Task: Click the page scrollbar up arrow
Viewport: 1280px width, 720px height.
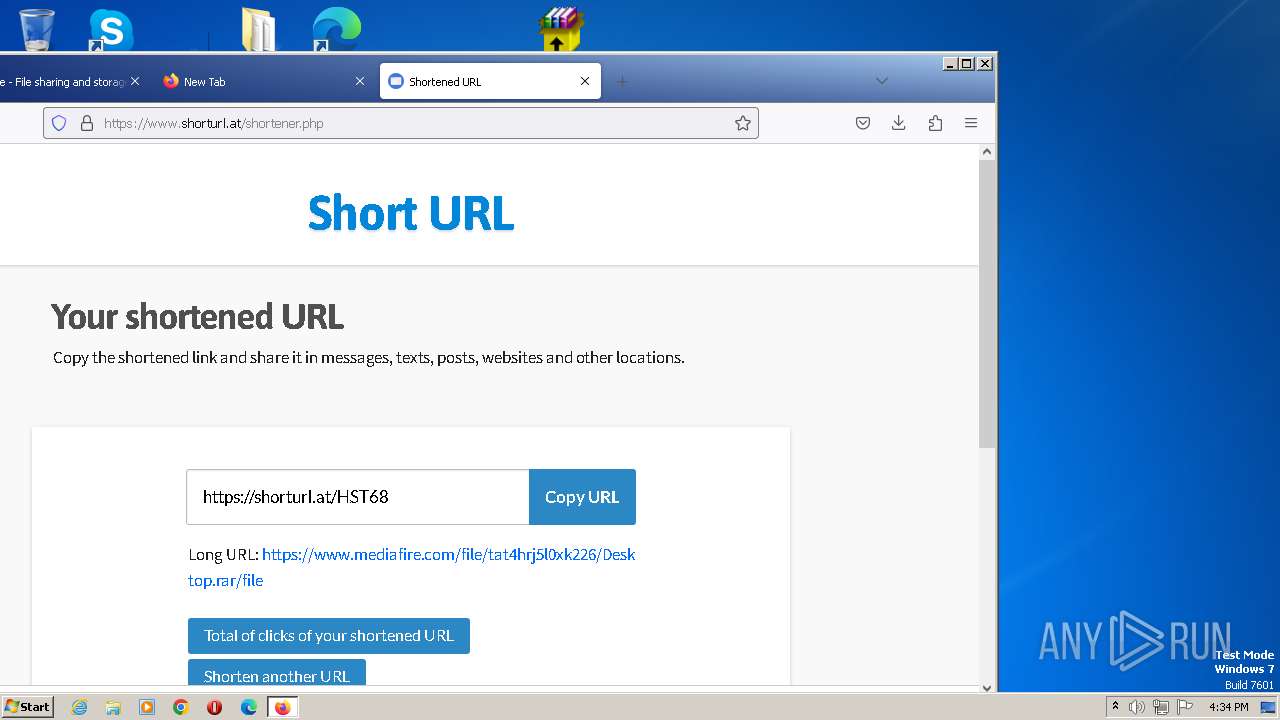Action: [987, 152]
